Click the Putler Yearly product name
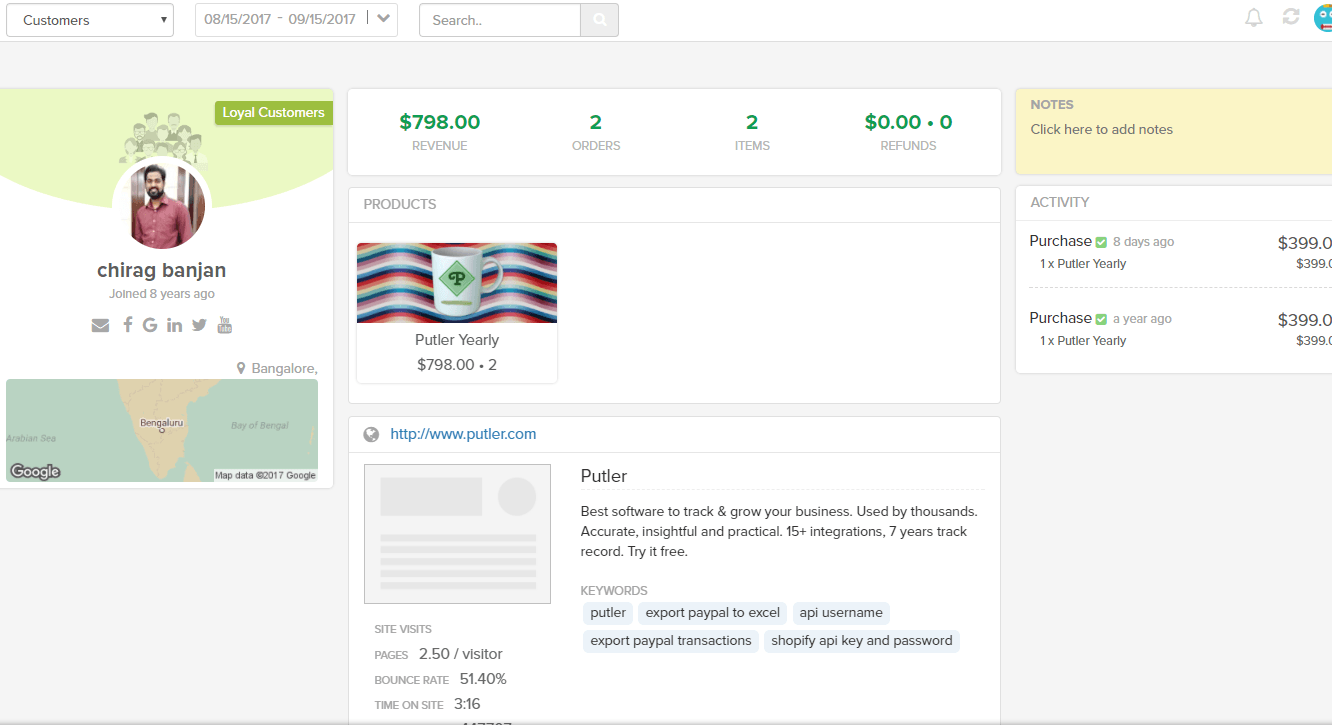Image resolution: width=1332 pixels, height=726 pixels. [x=457, y=340]
